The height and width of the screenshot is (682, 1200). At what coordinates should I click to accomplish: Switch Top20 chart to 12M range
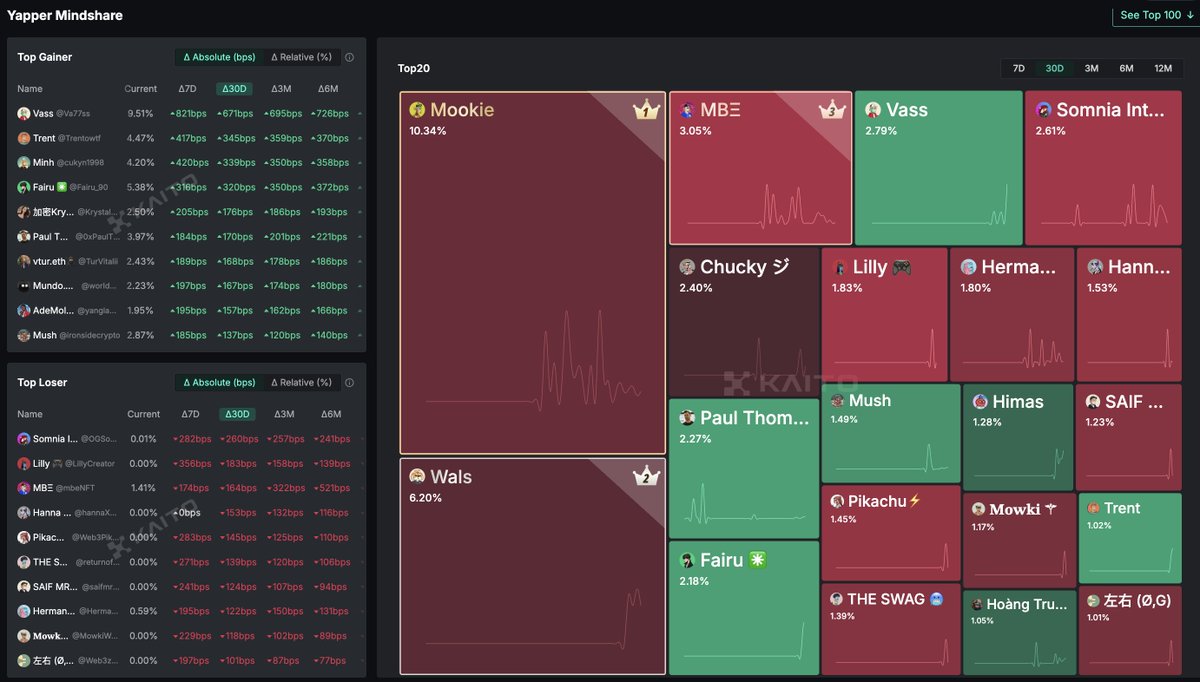click(1162, 68)
